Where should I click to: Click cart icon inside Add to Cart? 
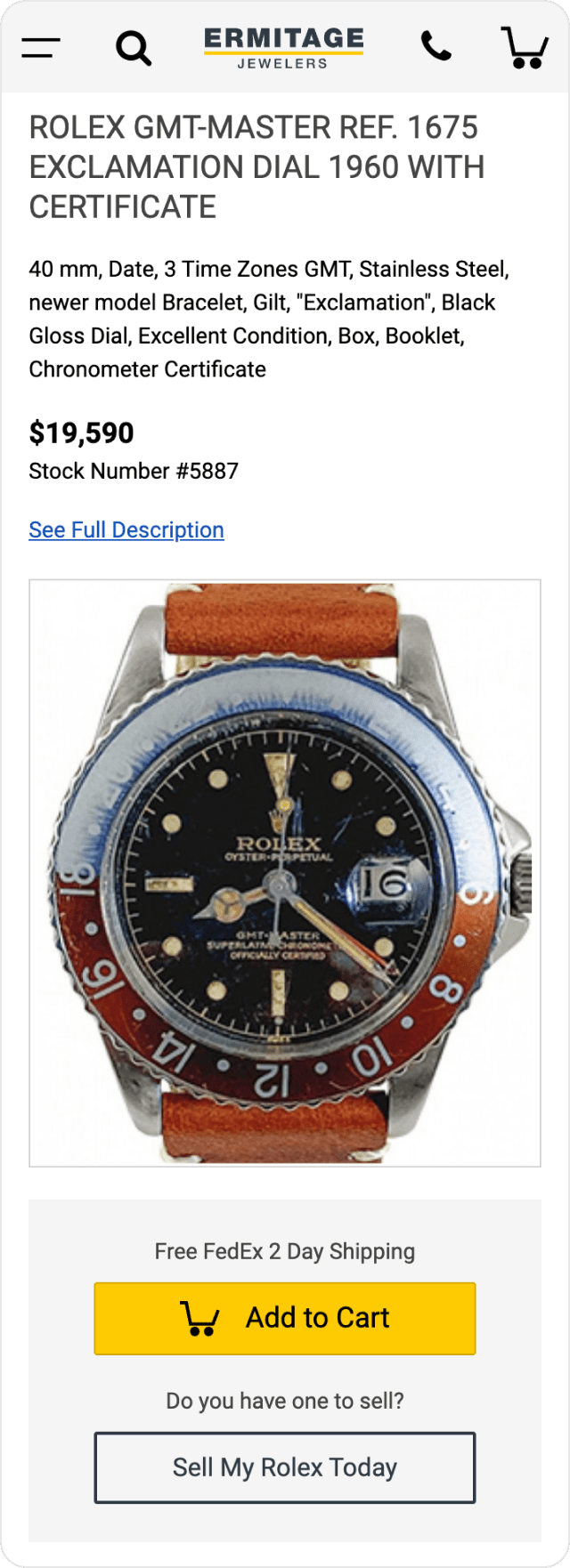(200, 1318)
